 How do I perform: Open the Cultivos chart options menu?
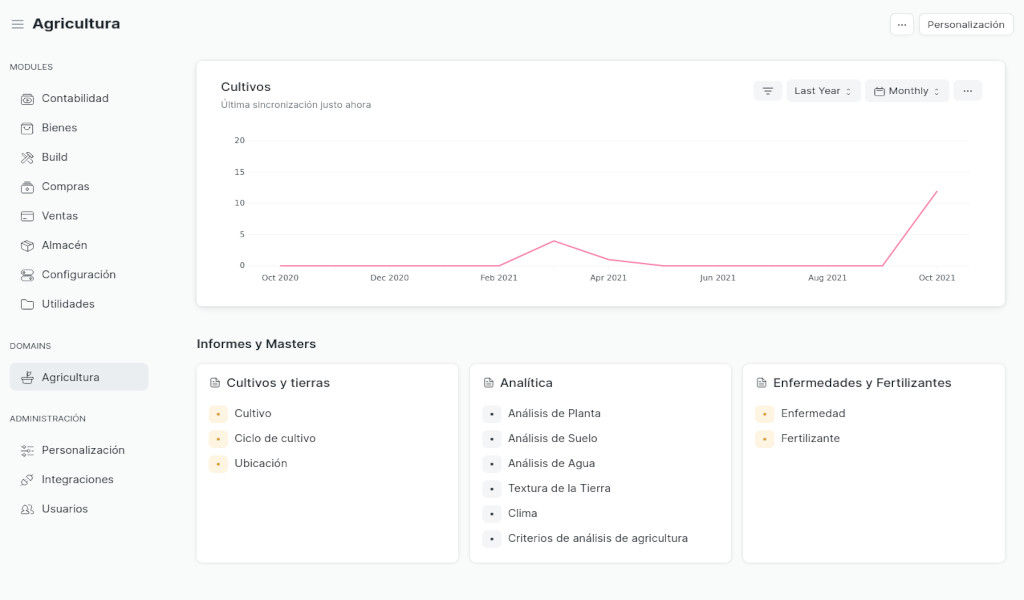[967, 91]
